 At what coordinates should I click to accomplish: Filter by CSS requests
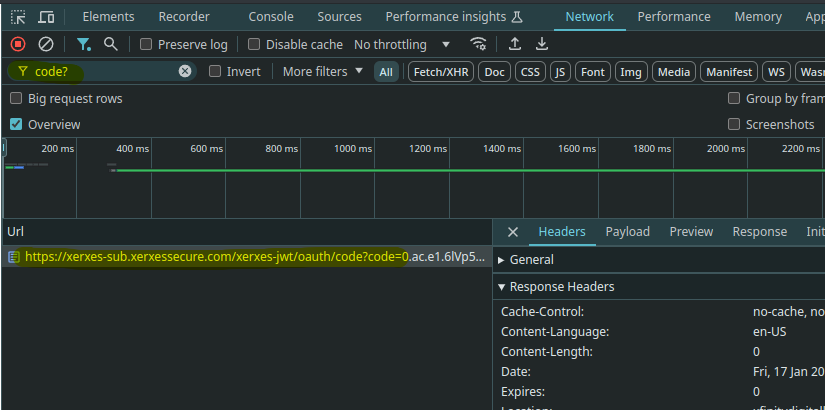click(530, 72)
